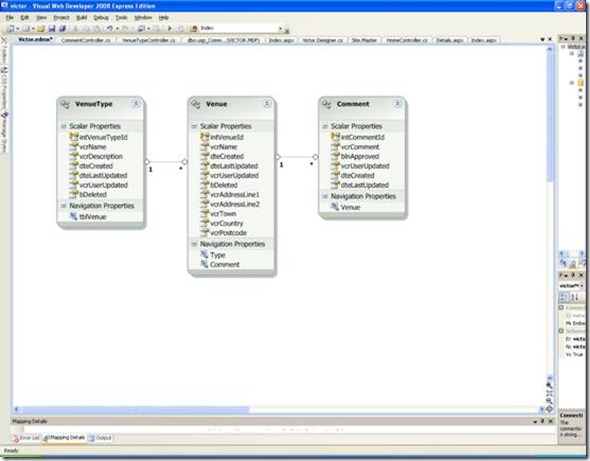Collapse the VenueType entity with its chevron
Screen dimensions: 590x461
click(x=136, y=103)
